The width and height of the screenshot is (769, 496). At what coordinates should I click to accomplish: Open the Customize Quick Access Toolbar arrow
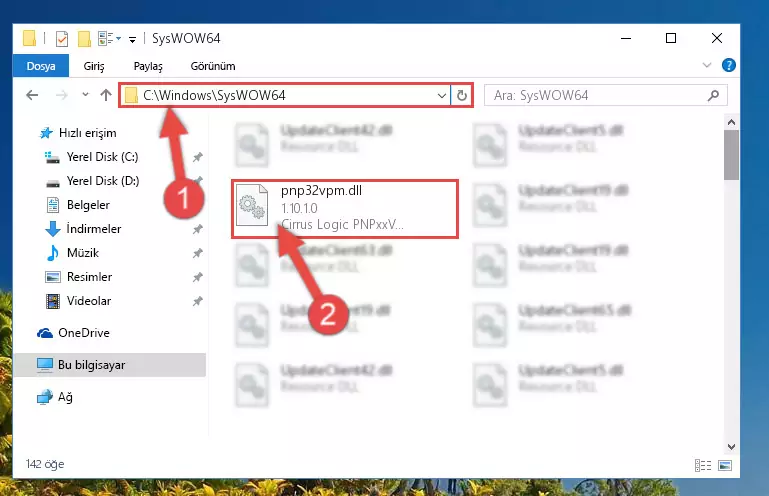(x=132, y=39)
